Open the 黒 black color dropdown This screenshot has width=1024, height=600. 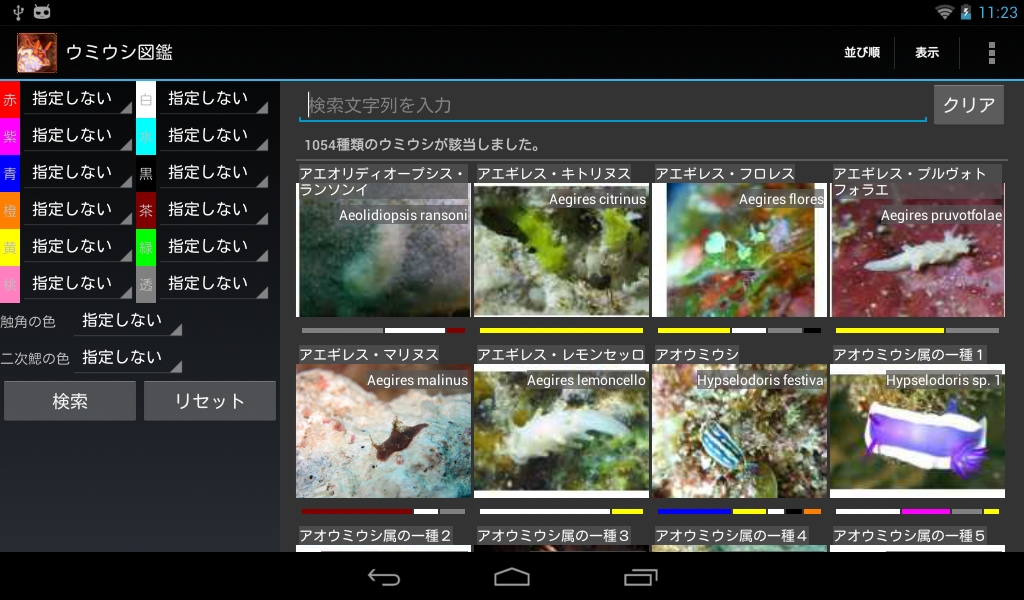pos(214,173)
